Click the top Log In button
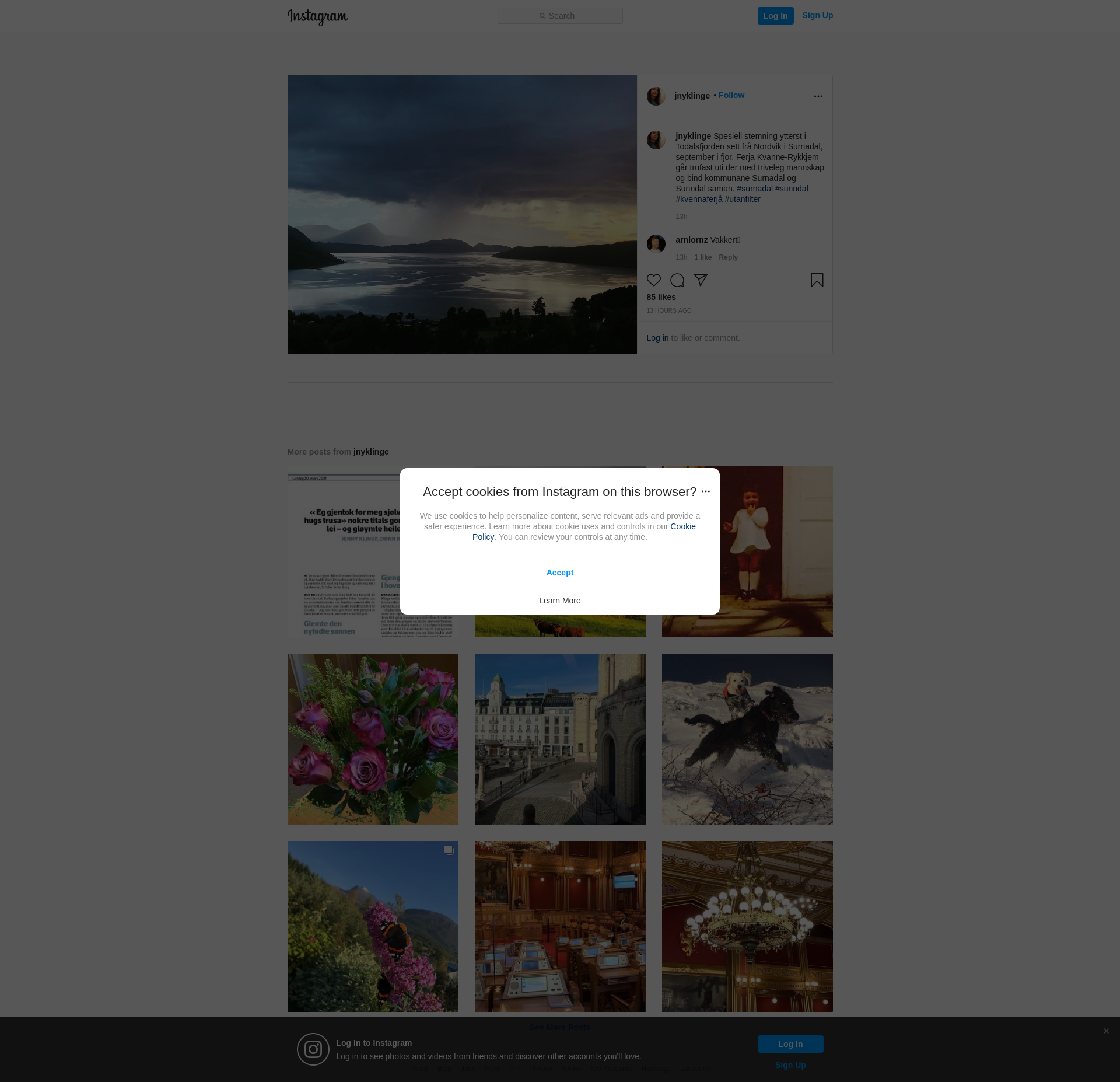The width and height of the screenshot is (1120, 1082). pyautogui.click(x=775, y=16)
